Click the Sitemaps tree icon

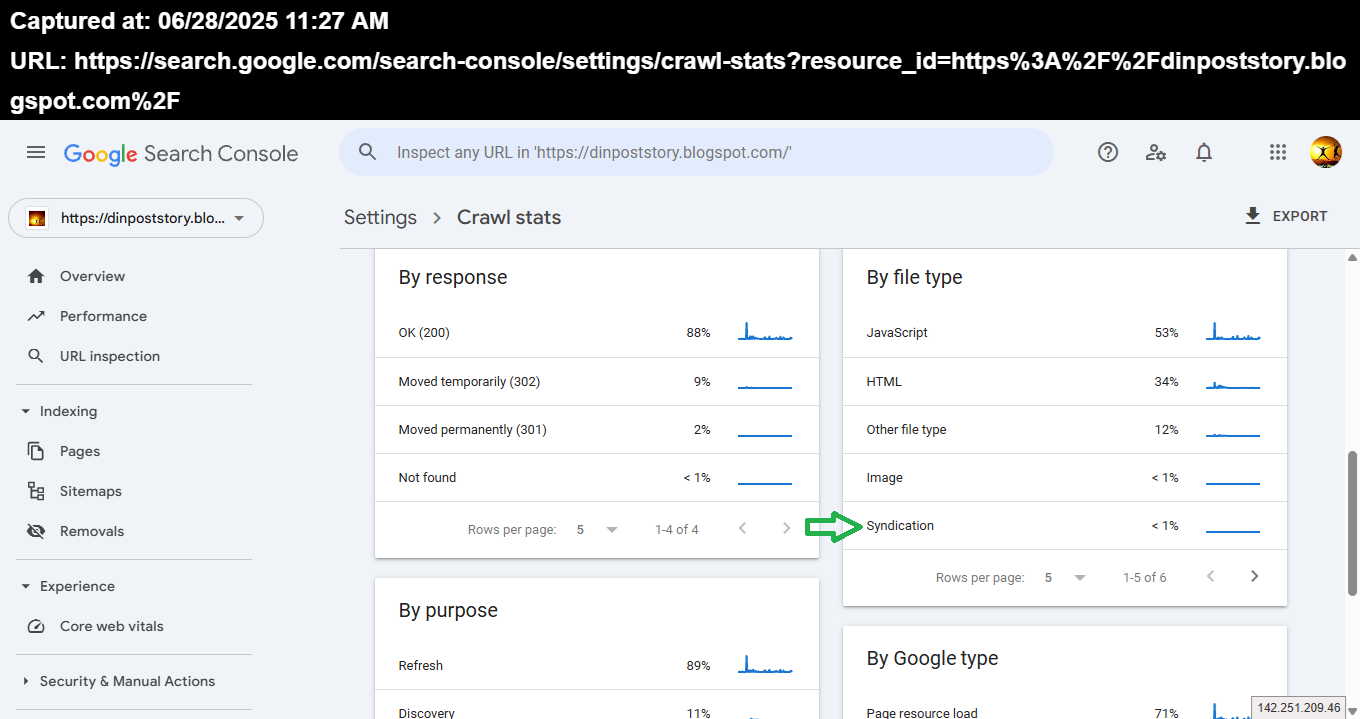(x=36, y=491)
